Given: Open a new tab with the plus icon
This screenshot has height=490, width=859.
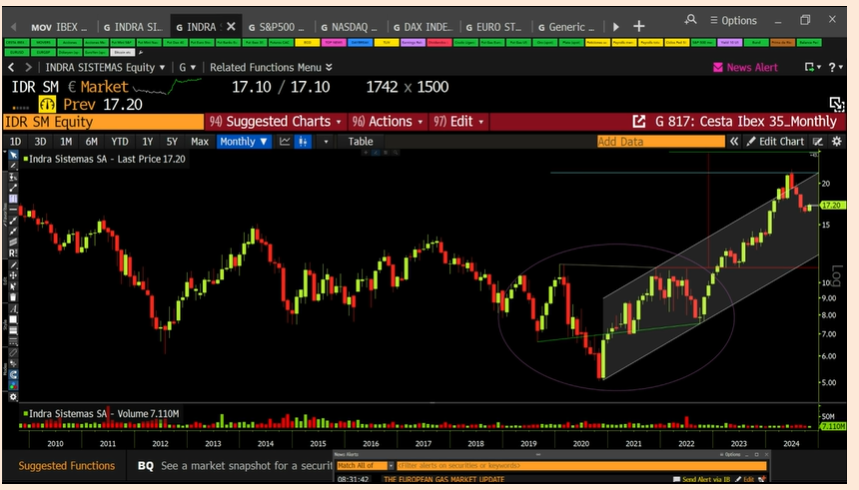Looking at the screenshot, I should [x=639, y=26].
